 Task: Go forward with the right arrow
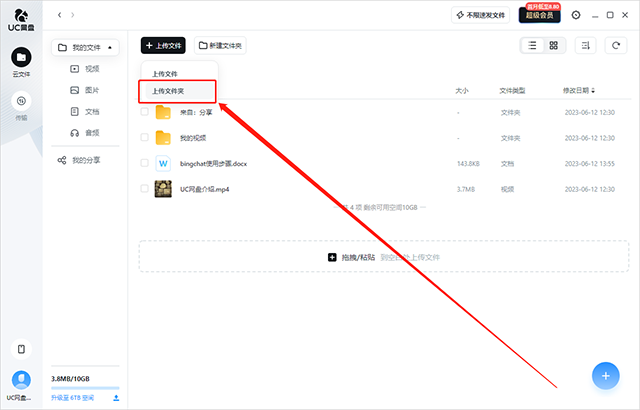[x=73, y=15]
